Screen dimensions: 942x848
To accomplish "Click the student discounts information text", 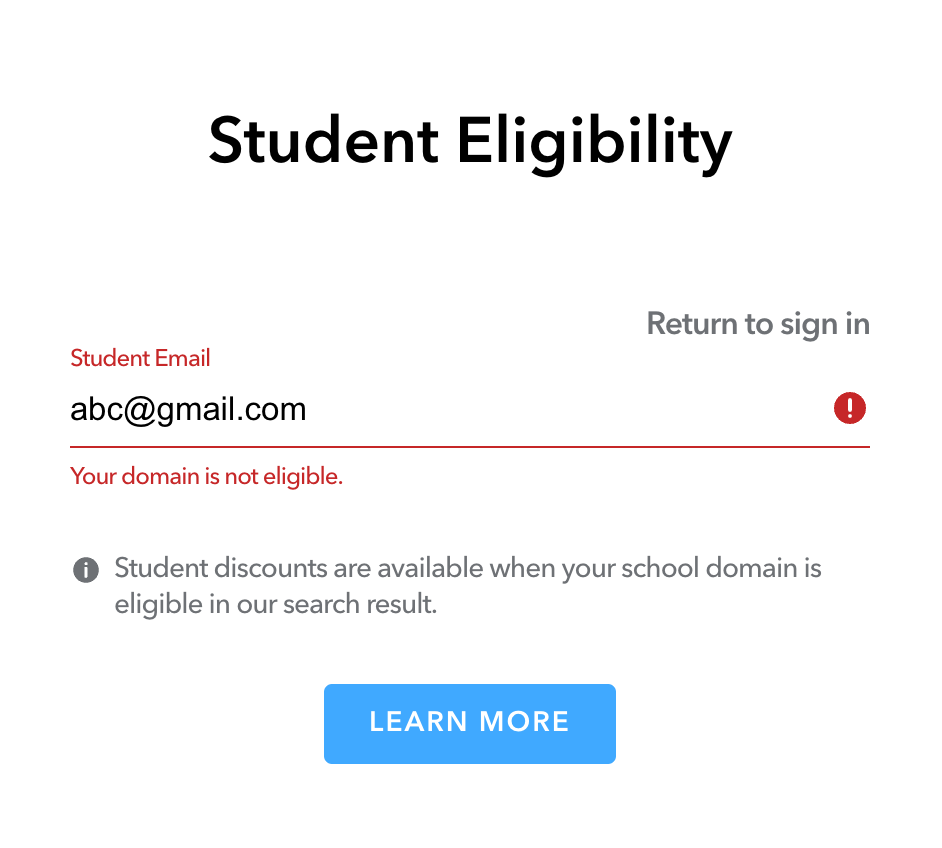I will point(467,586).
